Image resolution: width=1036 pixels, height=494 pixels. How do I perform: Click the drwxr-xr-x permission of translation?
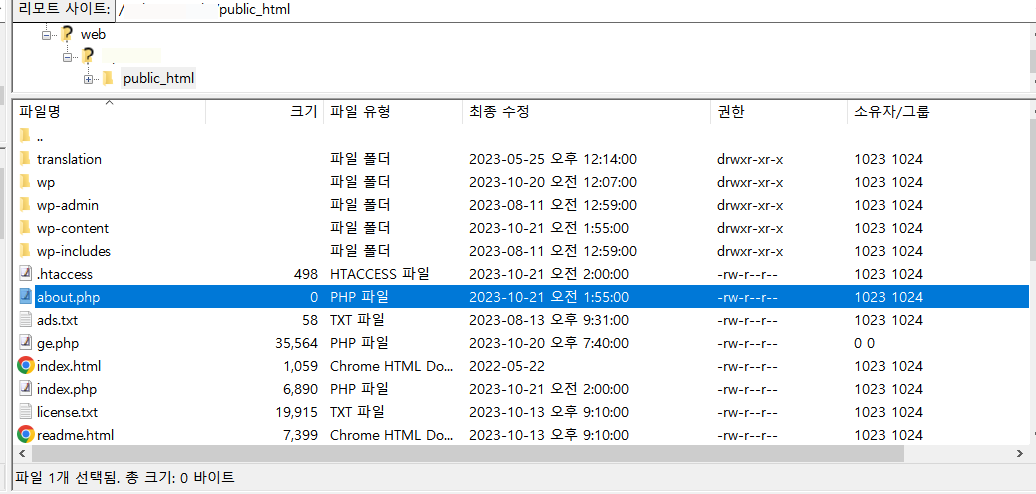tap(750, 159)
